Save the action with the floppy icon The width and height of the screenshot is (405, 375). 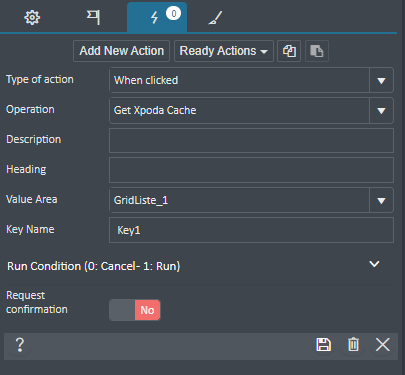[x=323, y=345]
